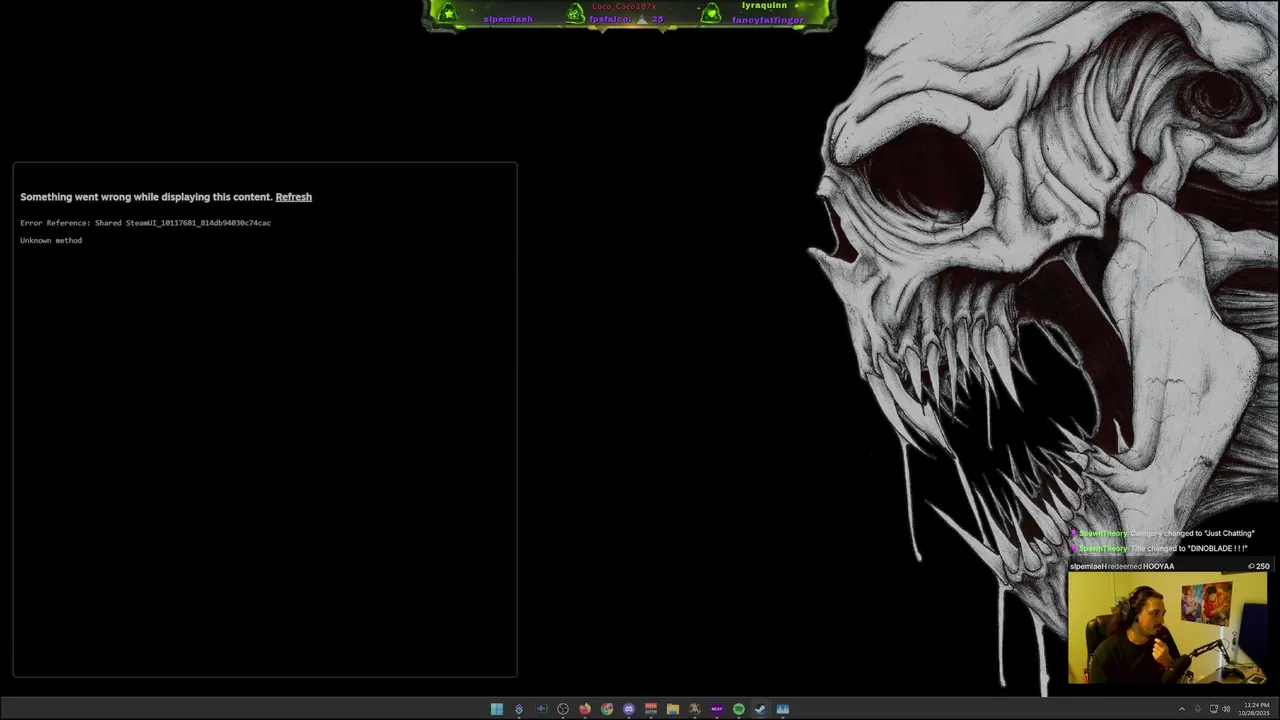Open File Explorer from the taskbar
1280x720 pixels.
tap(673, 709)
